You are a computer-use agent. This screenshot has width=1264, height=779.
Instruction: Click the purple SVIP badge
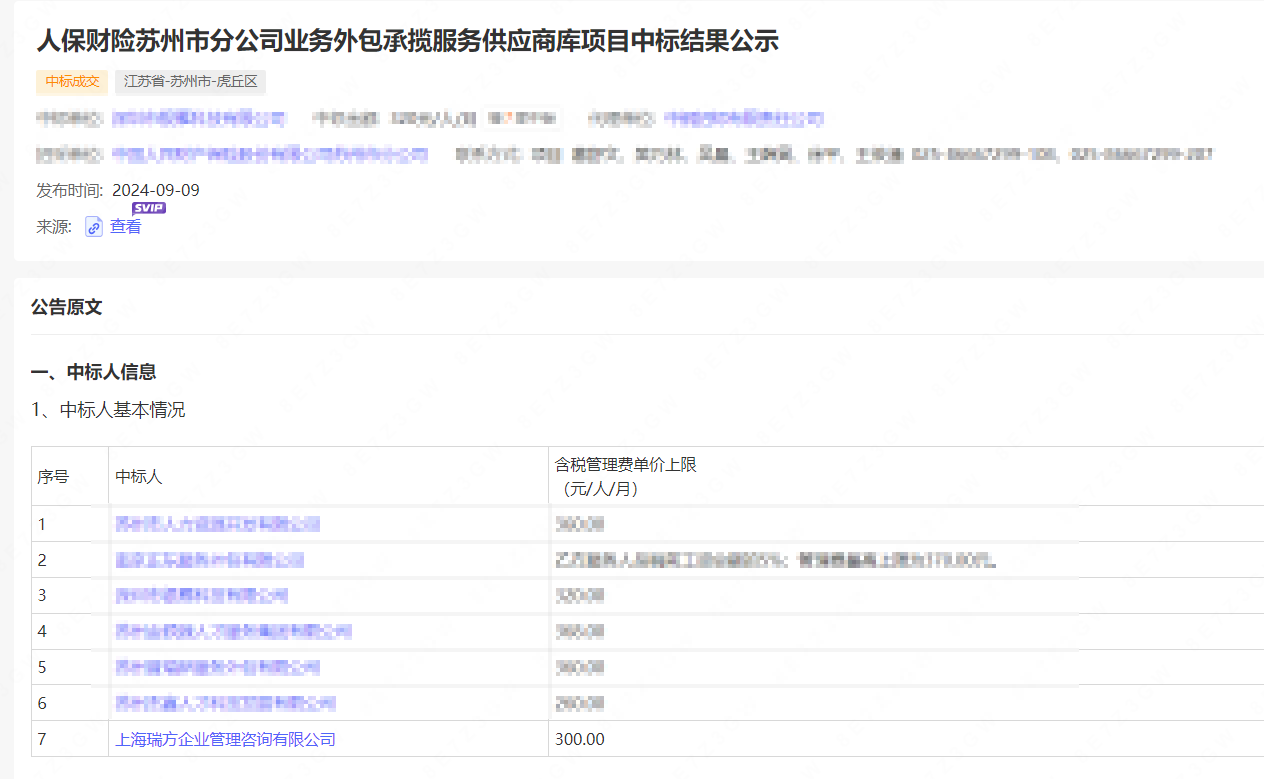tap(149, 208)
